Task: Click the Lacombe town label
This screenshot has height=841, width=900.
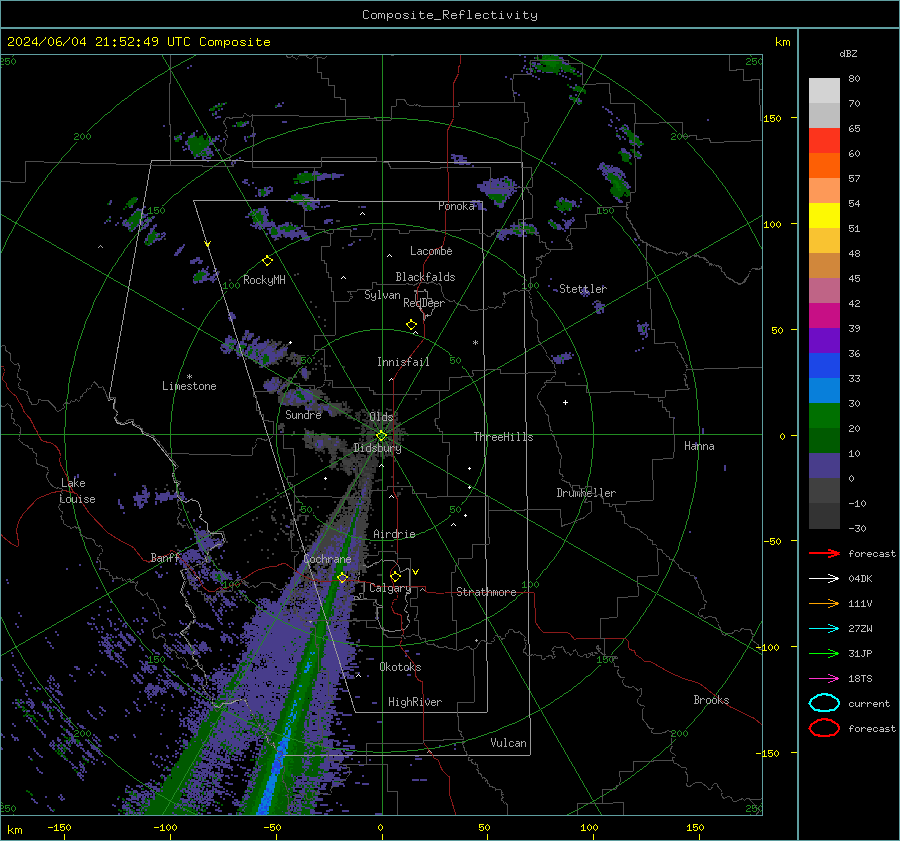Action: coord(431,251)
